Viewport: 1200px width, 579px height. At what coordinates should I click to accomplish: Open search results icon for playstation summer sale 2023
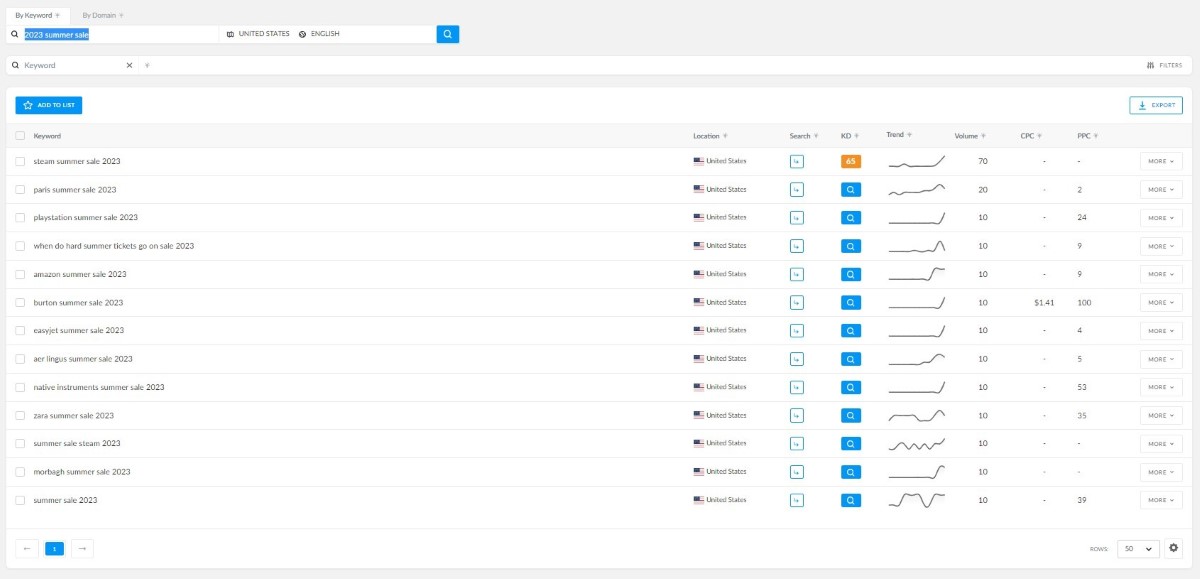coord(797,217)
